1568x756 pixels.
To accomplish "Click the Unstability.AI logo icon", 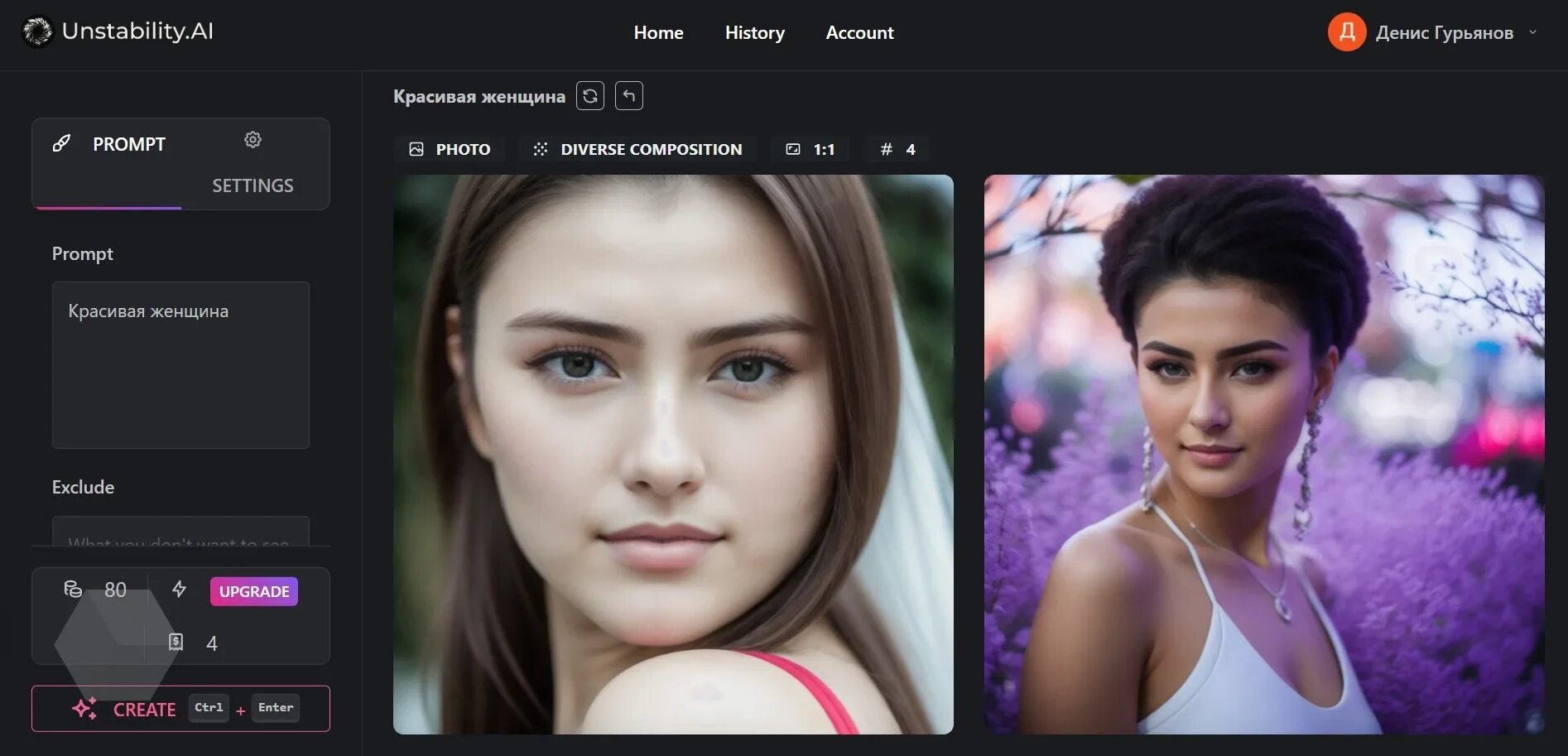I will 36,31.
